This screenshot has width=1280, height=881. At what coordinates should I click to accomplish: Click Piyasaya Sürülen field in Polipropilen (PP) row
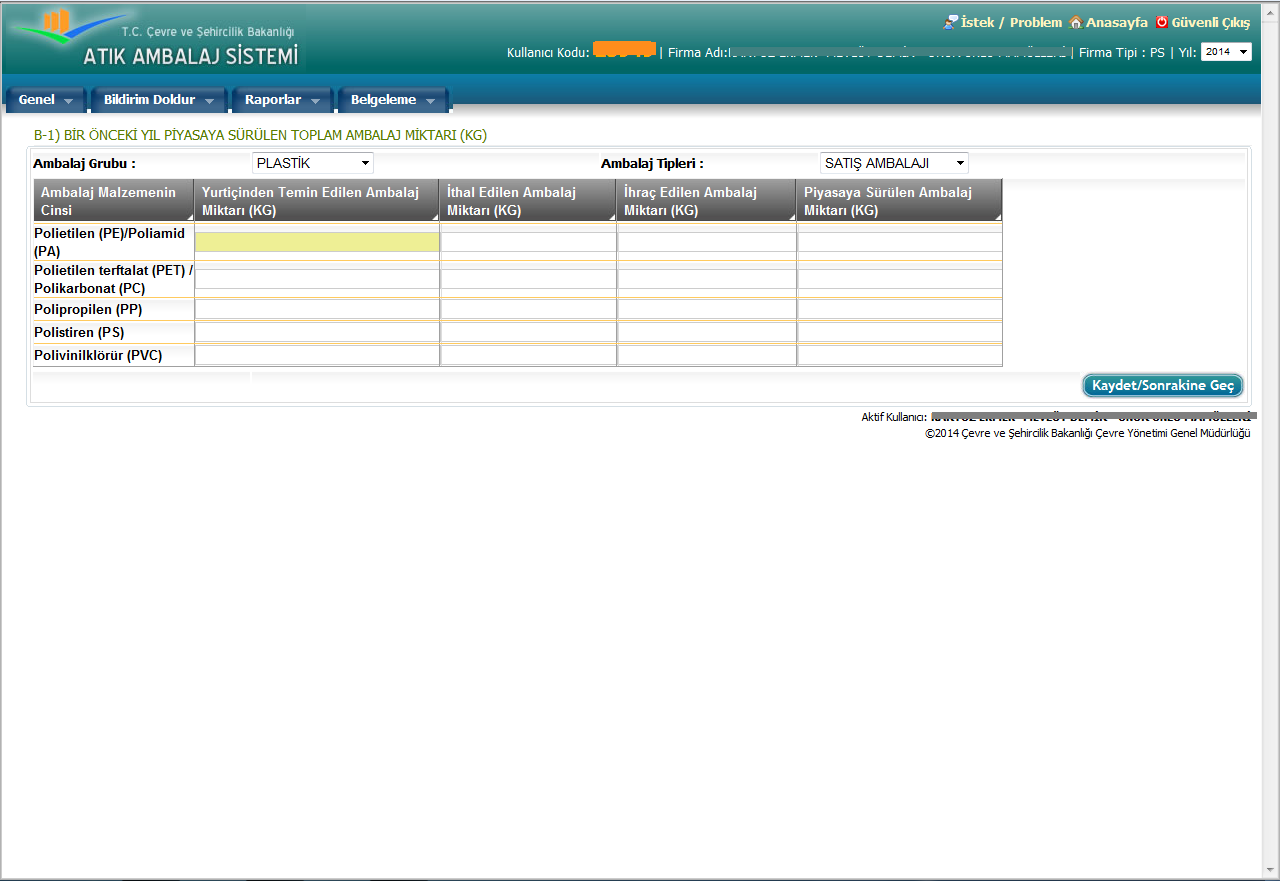click(x=900, y=309)
